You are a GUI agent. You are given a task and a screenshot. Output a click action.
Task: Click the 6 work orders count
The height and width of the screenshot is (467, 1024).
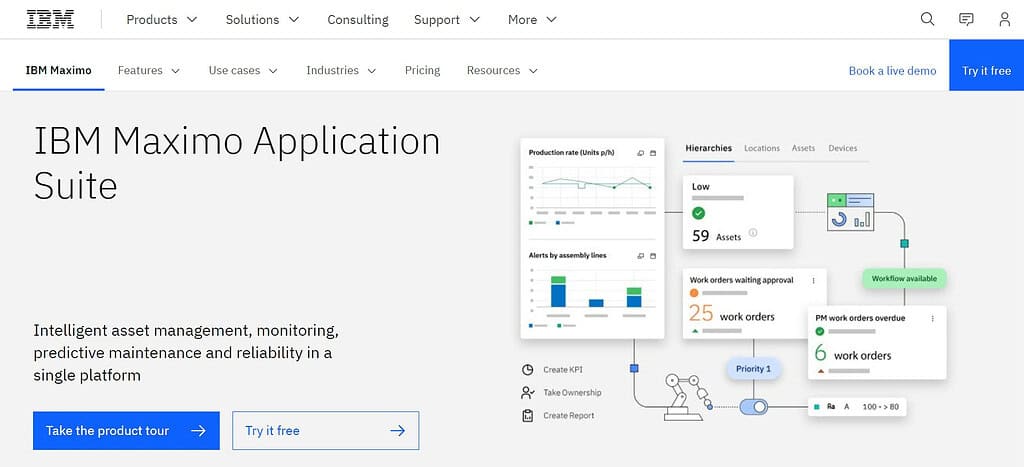[852, 354]
